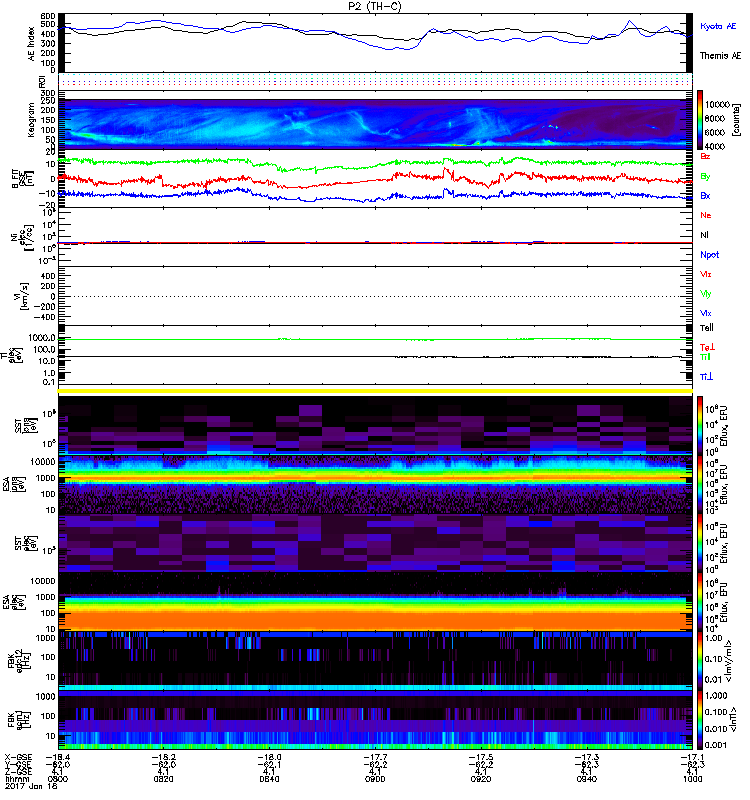Select the red "Ne" legend label
The height and width of the screenshot is (800, 750).
click(x=706, y=215)
